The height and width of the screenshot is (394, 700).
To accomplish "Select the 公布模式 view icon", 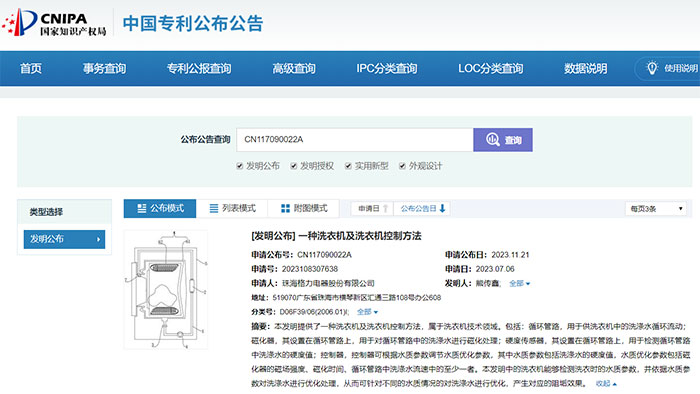I will point(142,208).
